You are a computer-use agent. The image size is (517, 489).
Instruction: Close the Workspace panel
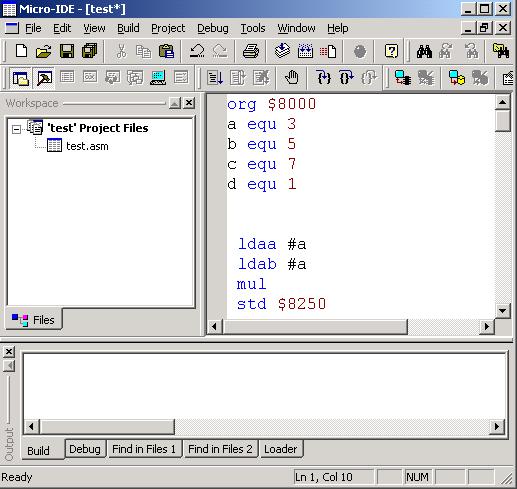(x=189, y=103)
